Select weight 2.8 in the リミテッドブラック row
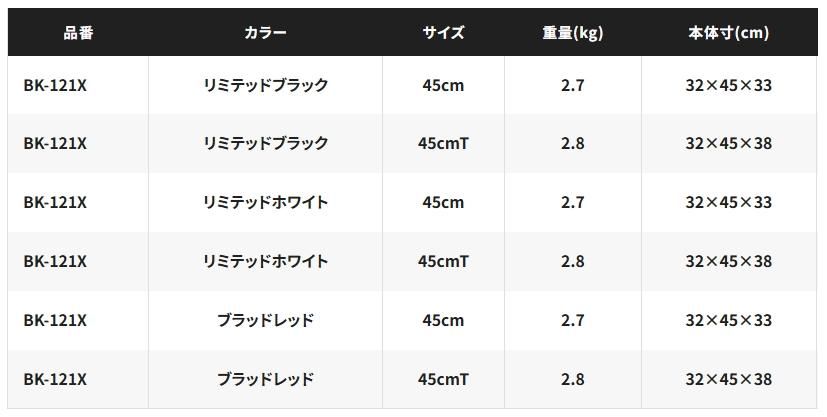Viewport: 827px width, 417px height. (573, 143)
